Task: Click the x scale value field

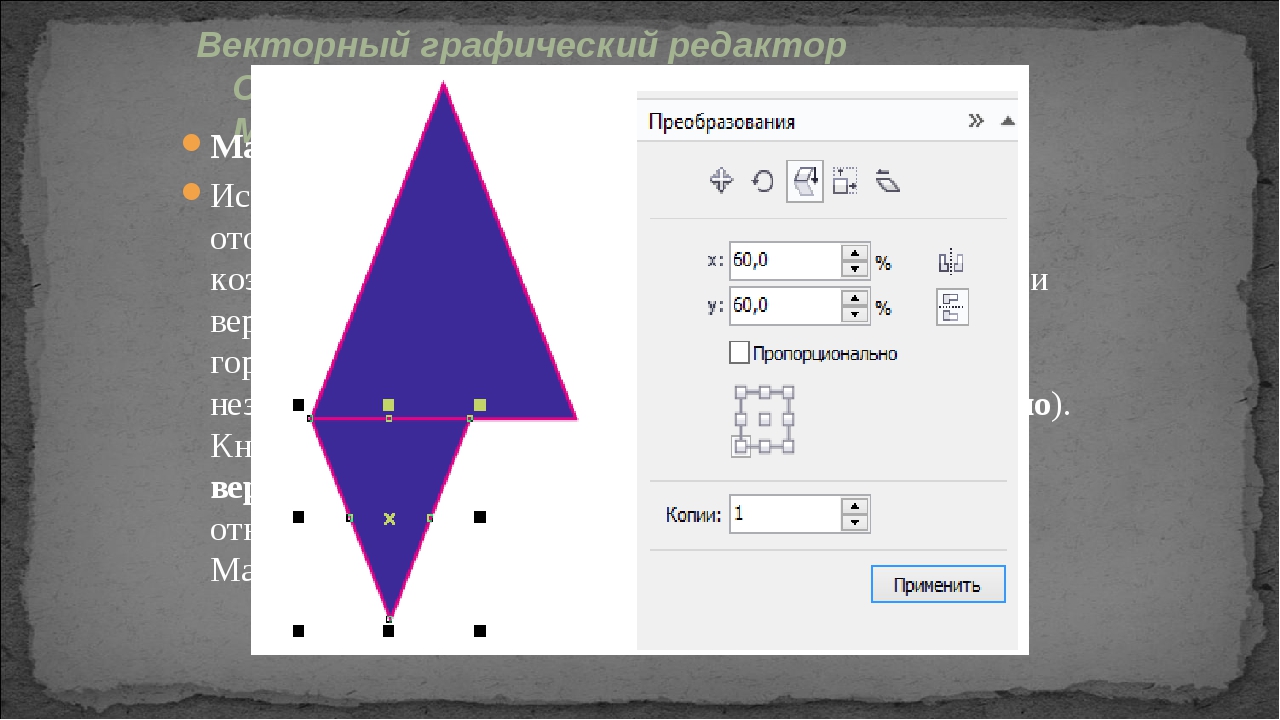Action: point(786,261)
